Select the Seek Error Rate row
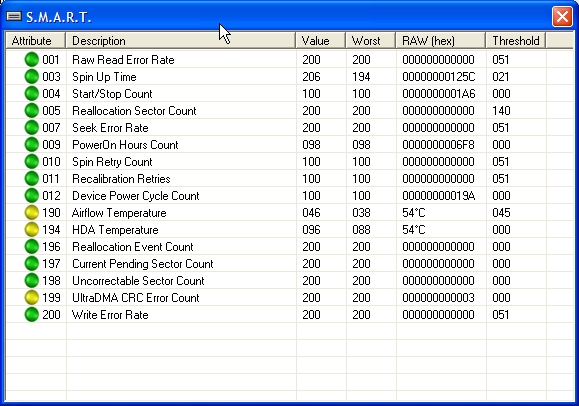579x406 pixels. pos(290,127)
